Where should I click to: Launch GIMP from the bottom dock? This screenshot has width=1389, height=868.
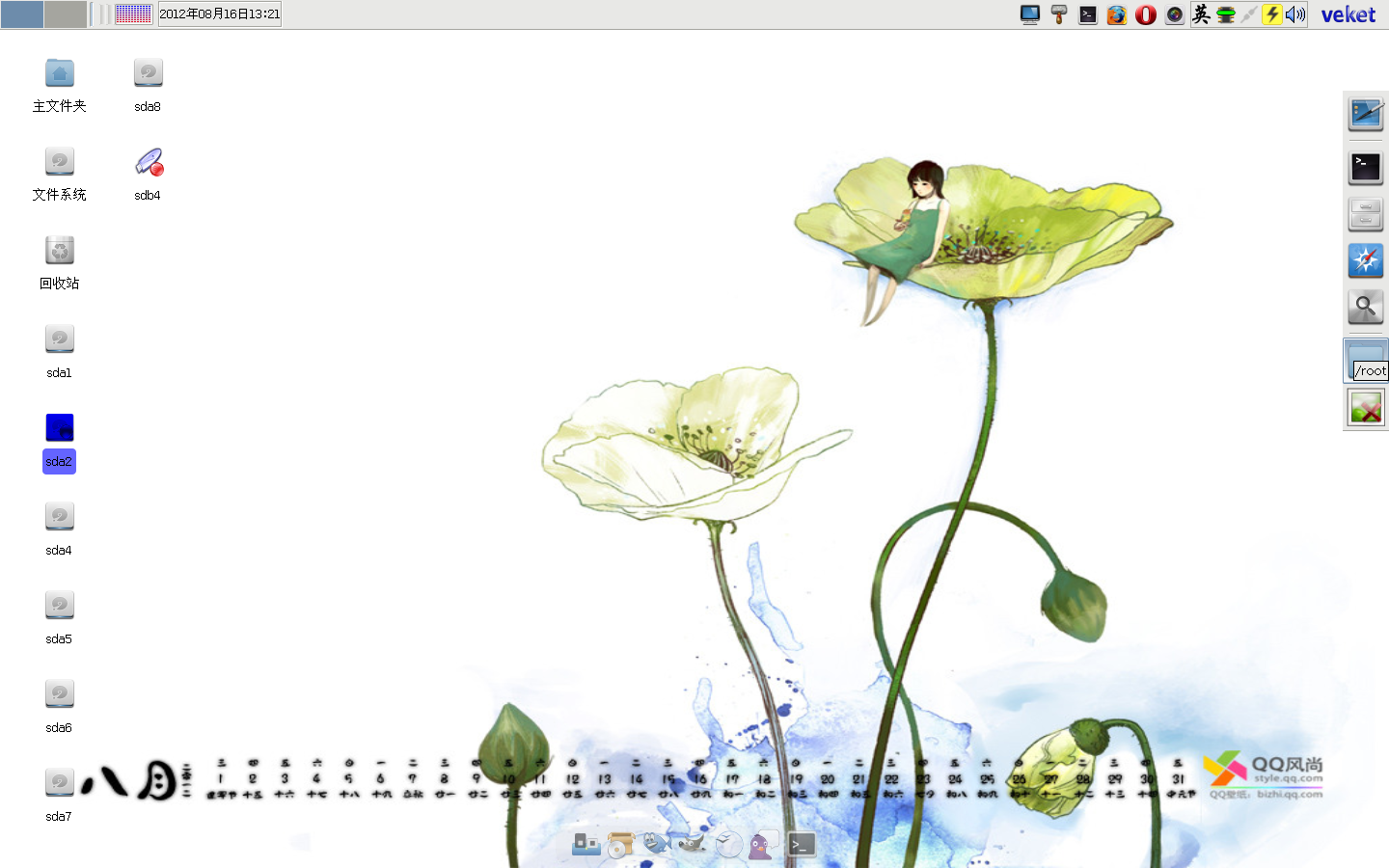[x=693, y=844]
